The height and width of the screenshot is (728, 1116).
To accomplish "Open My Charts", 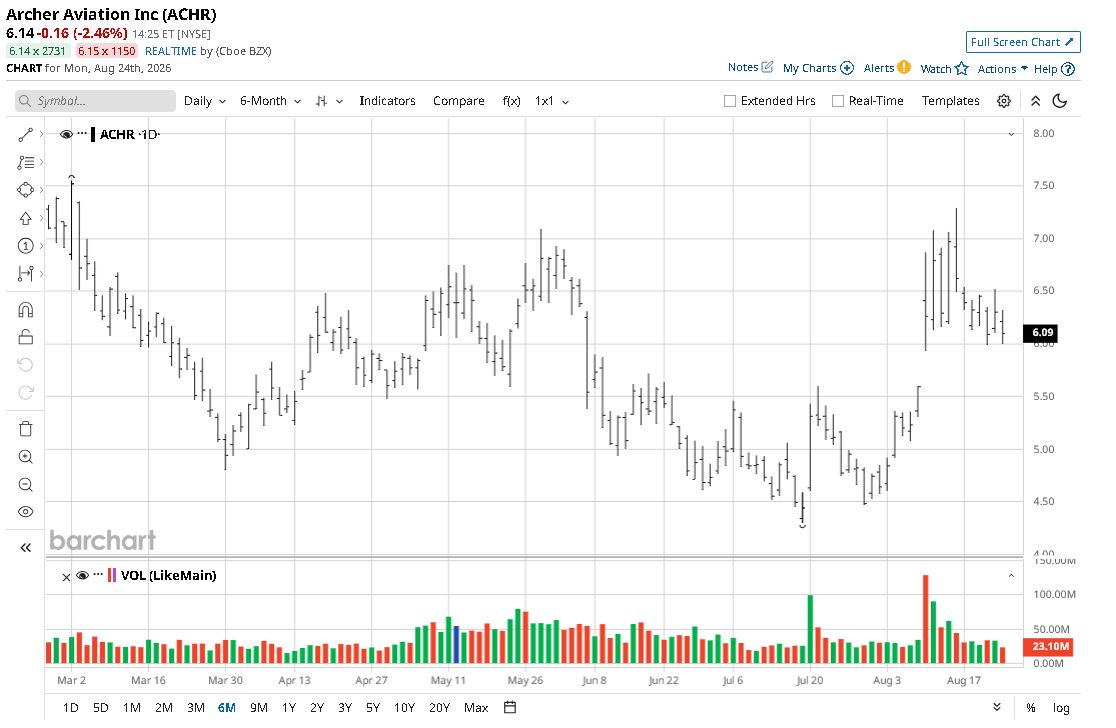I will click(818, 68).
